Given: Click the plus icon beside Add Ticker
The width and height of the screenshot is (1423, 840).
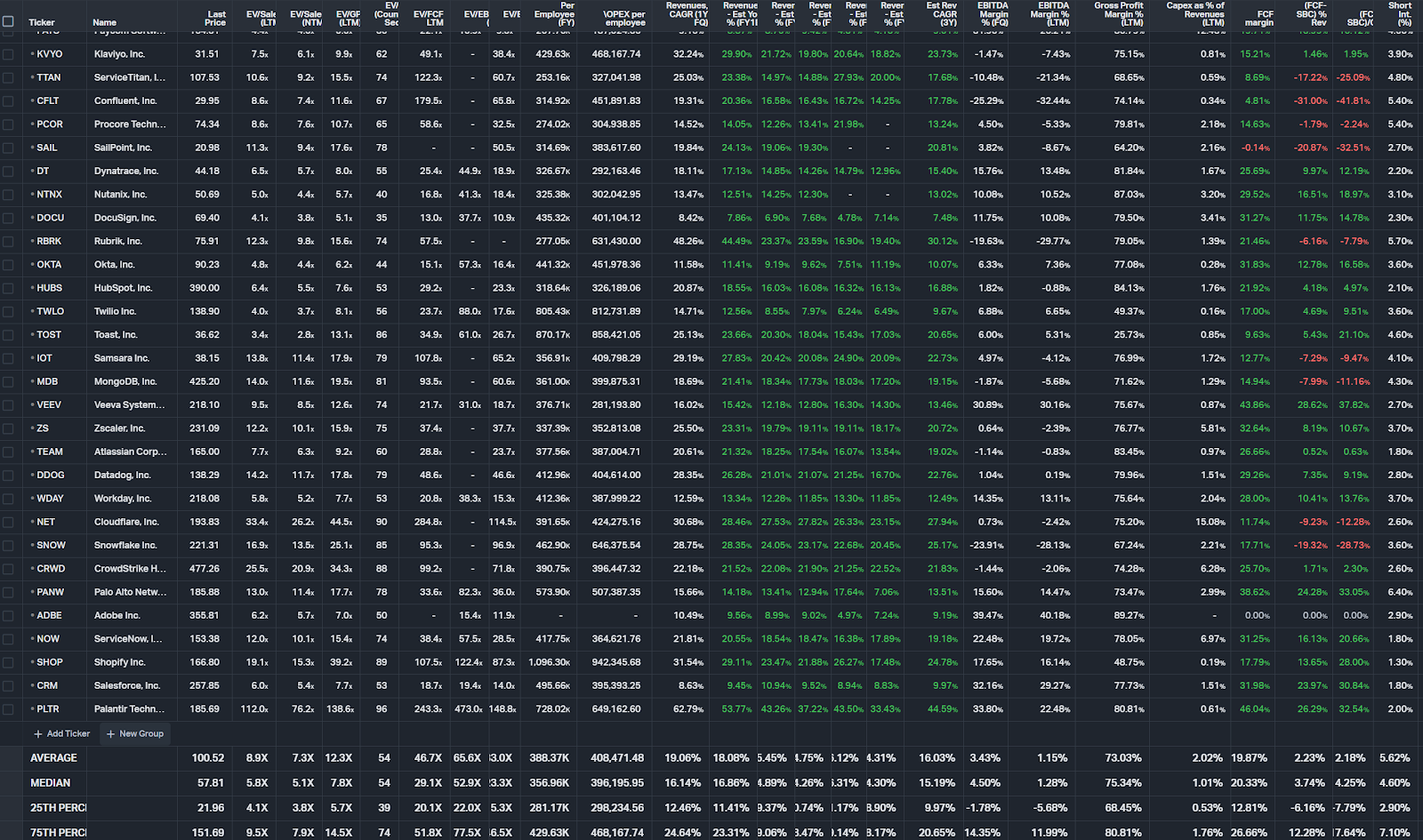Looking at the screenshot, I should 38,734.
